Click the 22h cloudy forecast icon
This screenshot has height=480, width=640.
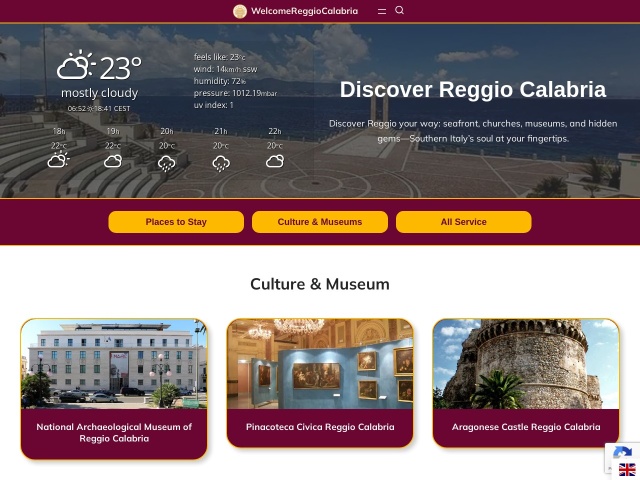pos(275,161)
